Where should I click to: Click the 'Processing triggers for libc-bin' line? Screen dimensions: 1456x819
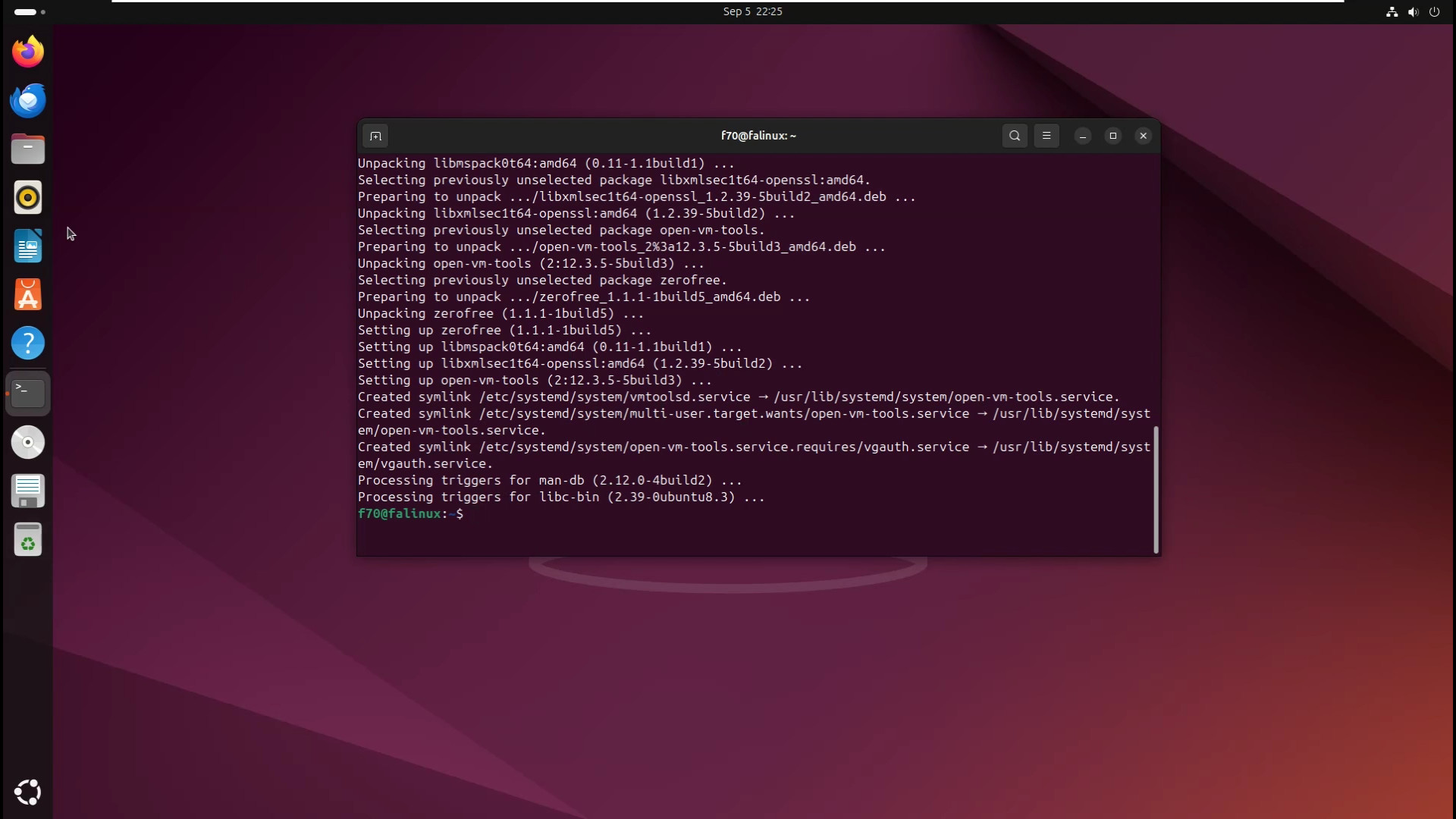(561, 497)
